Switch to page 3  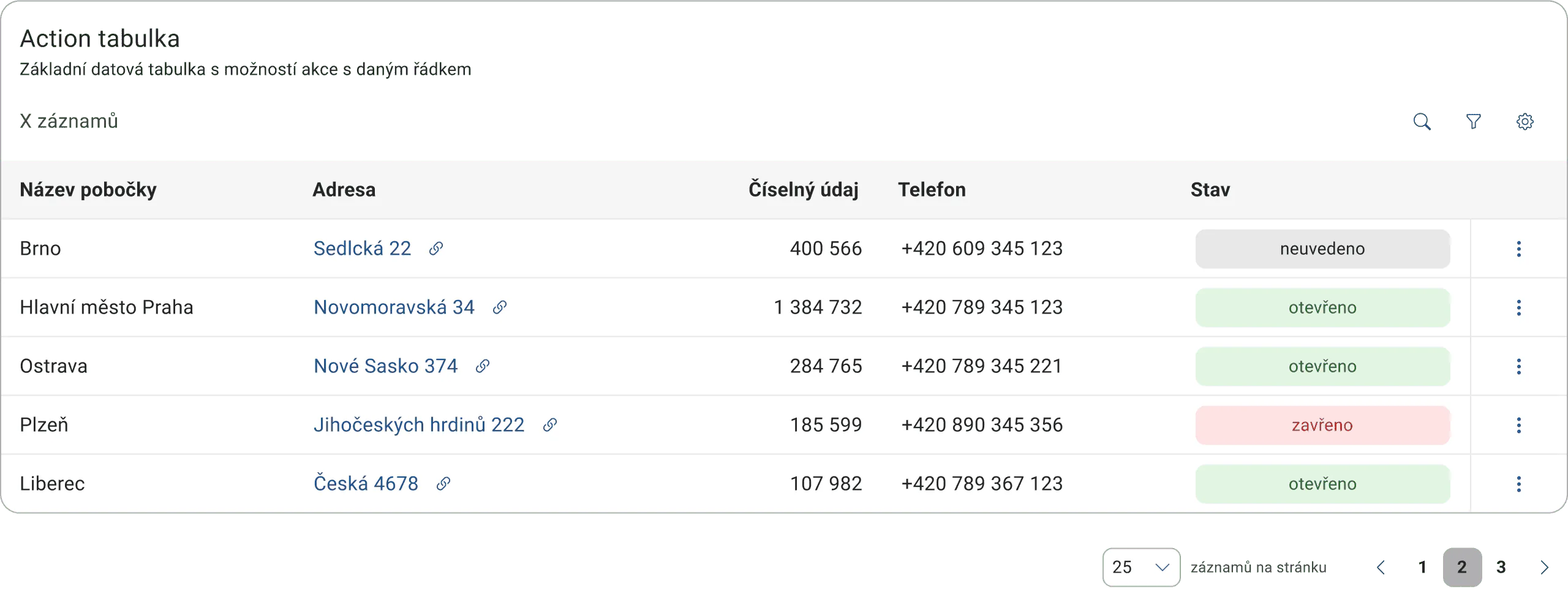click(x=1501, y=567)
